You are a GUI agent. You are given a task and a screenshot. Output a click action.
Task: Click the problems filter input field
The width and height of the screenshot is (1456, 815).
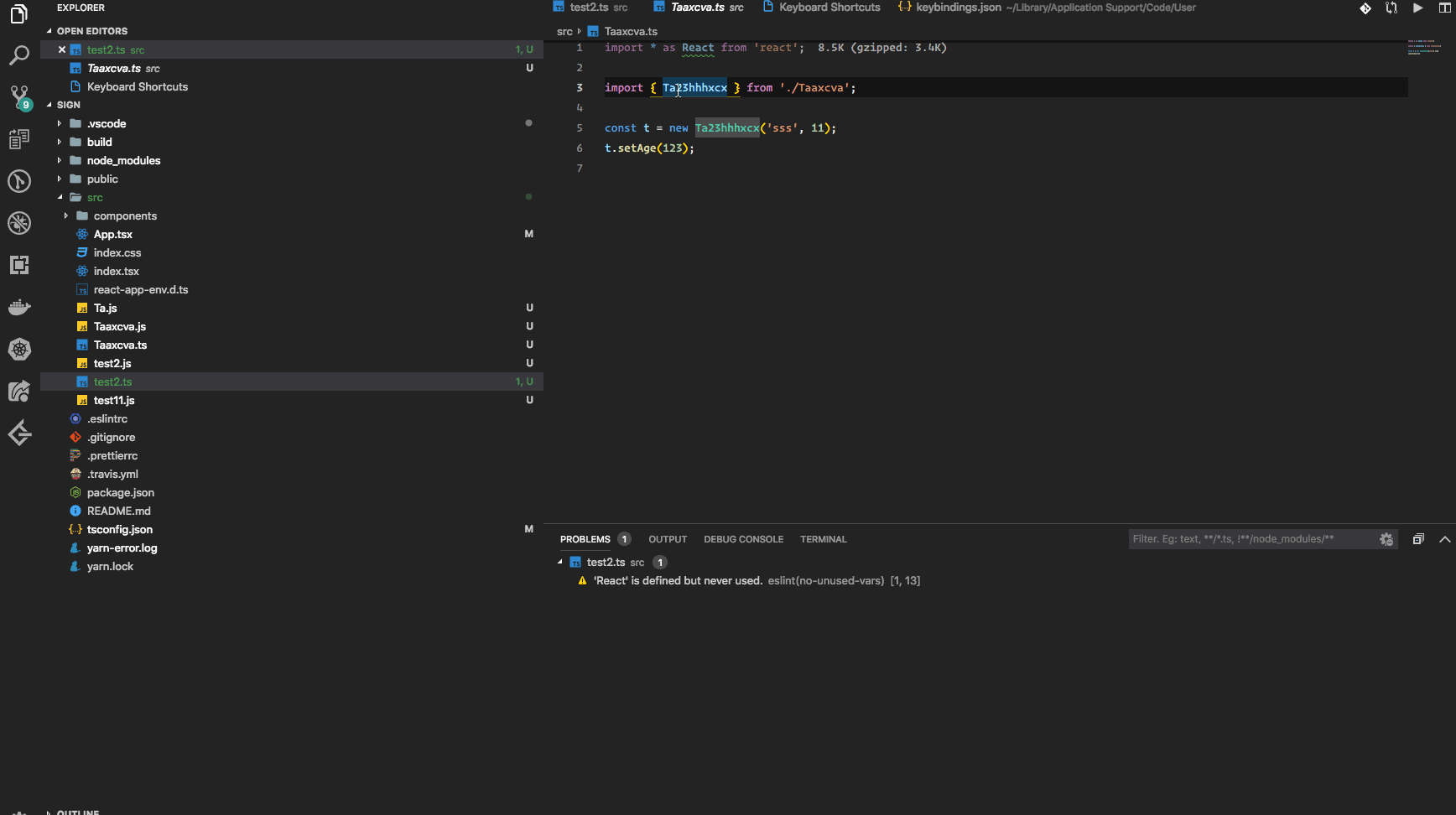tap(1250, 539)
